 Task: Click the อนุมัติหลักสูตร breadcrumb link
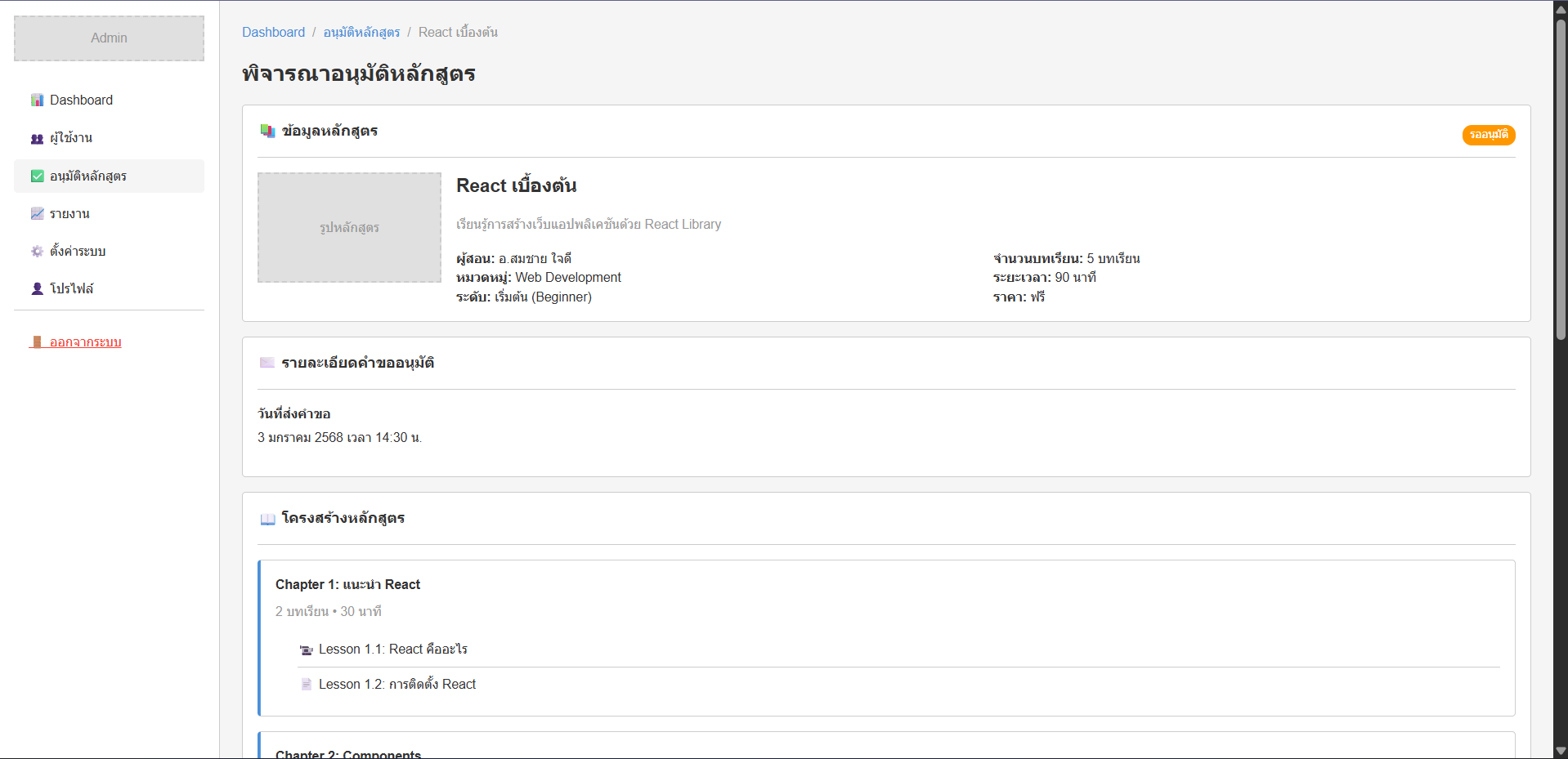pos(361,33)
